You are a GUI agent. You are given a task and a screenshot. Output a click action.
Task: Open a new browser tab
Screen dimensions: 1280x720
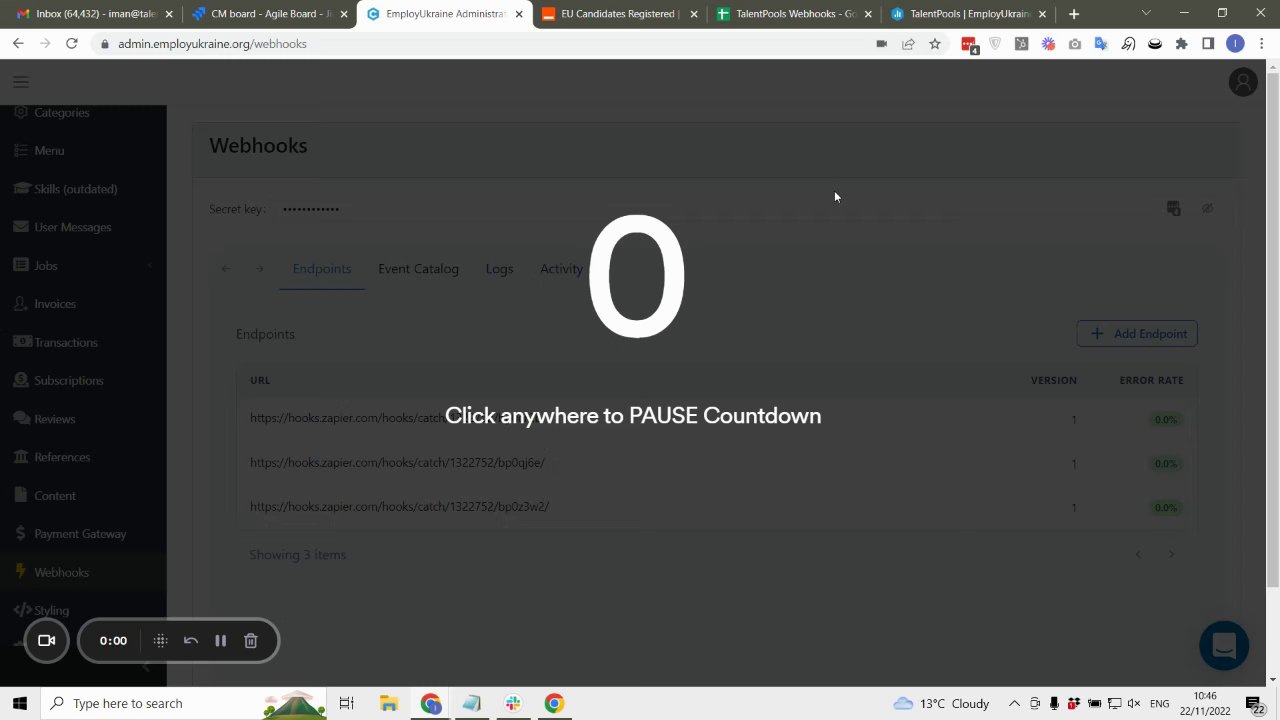coord(1074,14)
